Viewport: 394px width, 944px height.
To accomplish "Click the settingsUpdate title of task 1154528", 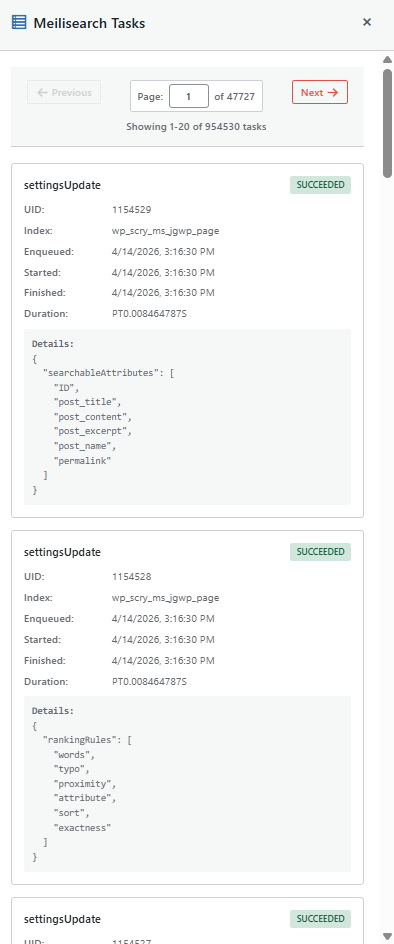I will [62, 552].
